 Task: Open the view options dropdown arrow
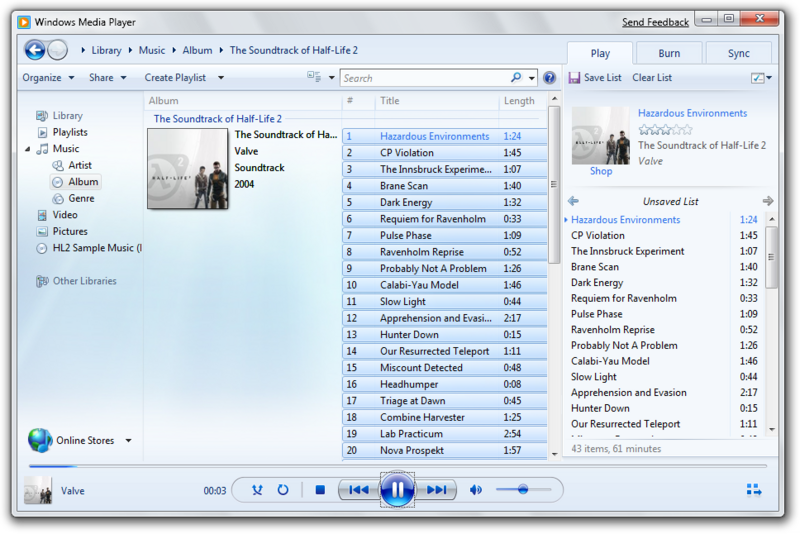(331, 78)
